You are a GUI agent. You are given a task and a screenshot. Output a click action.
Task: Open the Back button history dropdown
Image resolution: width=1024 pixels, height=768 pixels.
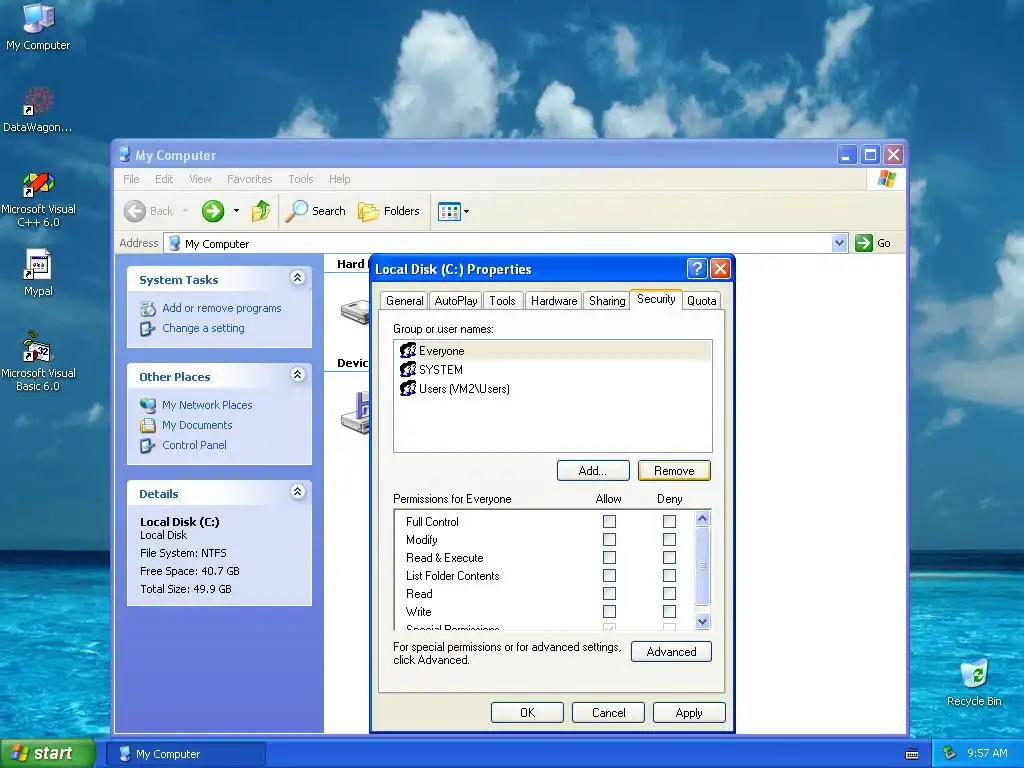[x=185, y=211]
